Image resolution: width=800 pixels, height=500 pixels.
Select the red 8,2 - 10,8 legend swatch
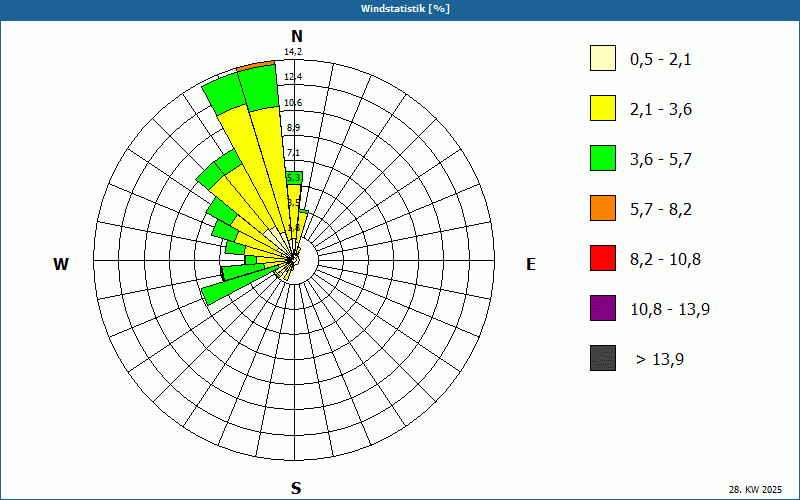coord(603,258)
